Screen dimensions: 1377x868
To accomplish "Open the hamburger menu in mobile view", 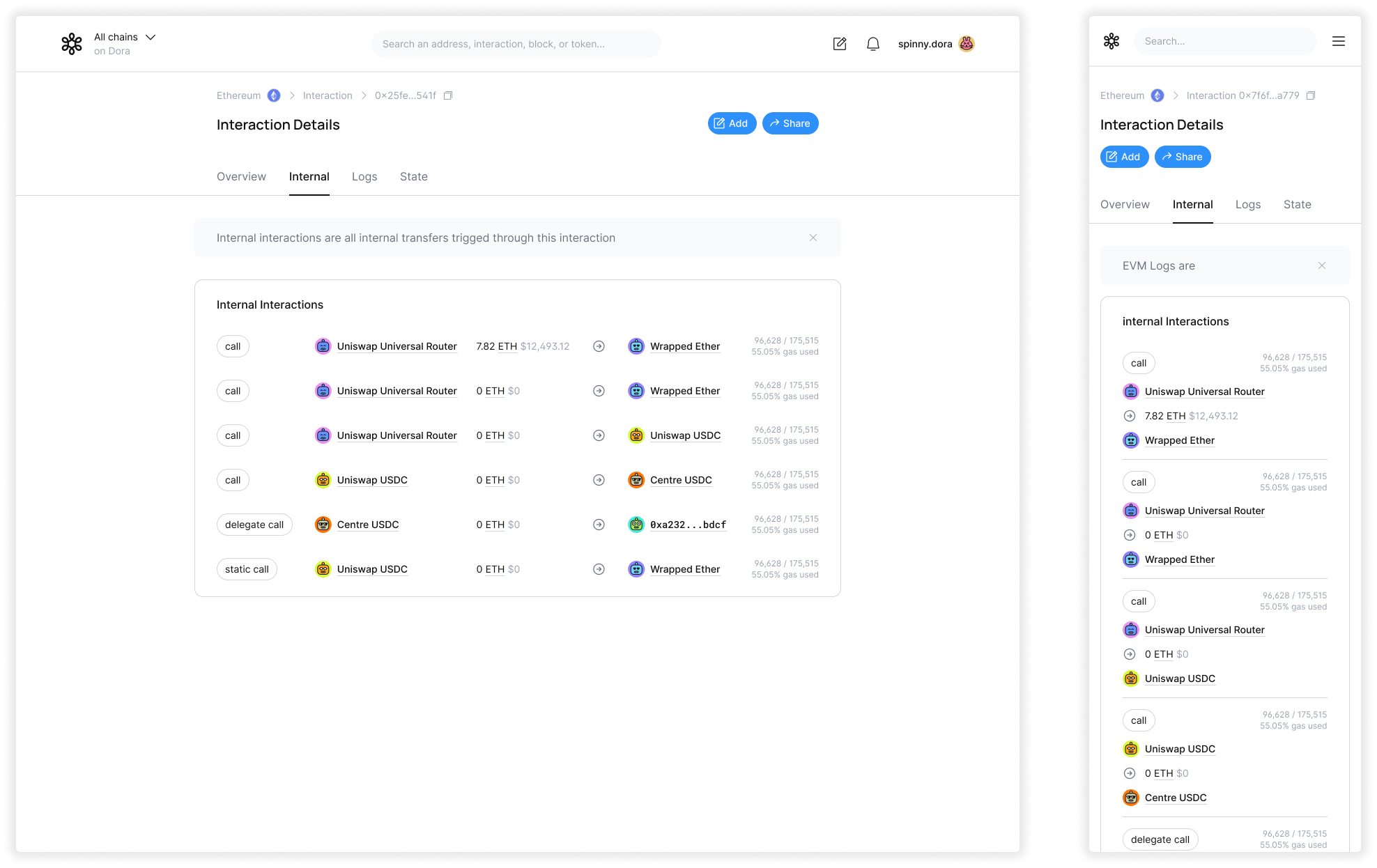I will point(1338,42).
